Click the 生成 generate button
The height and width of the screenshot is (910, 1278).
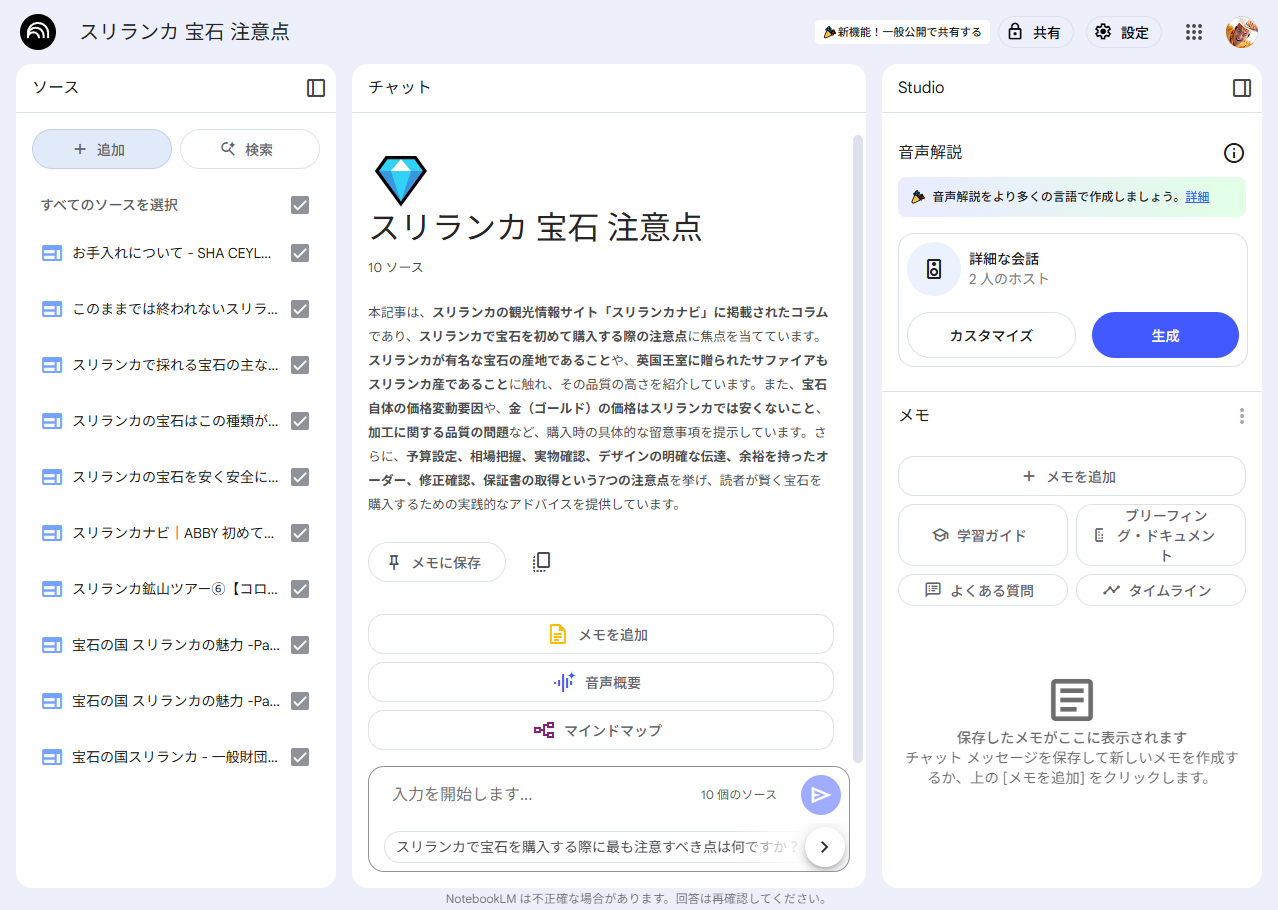click(x=1165, y=335)
